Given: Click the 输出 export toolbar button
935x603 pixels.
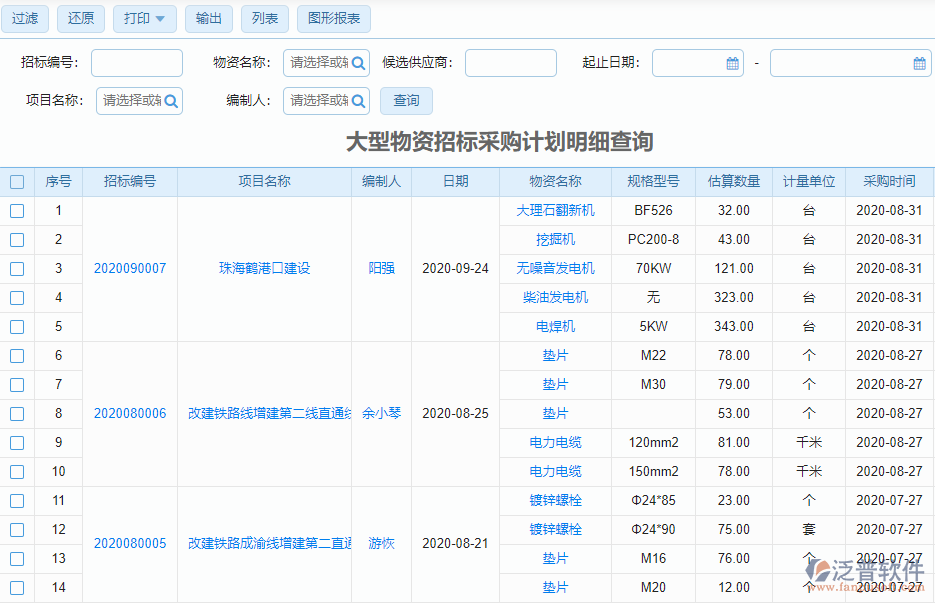Looking at the screenshot, I should tap(208, 18).
